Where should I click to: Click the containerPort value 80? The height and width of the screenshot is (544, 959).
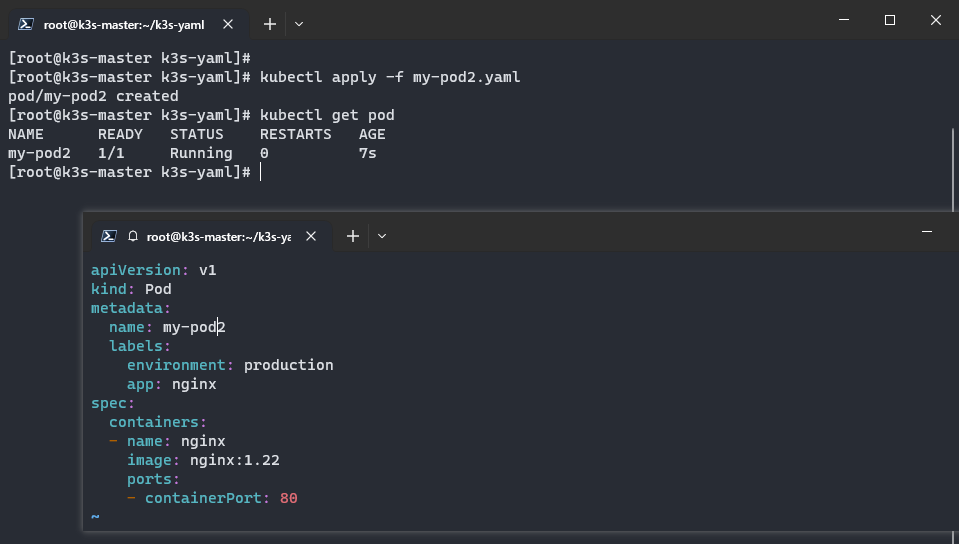click(288, 498)
